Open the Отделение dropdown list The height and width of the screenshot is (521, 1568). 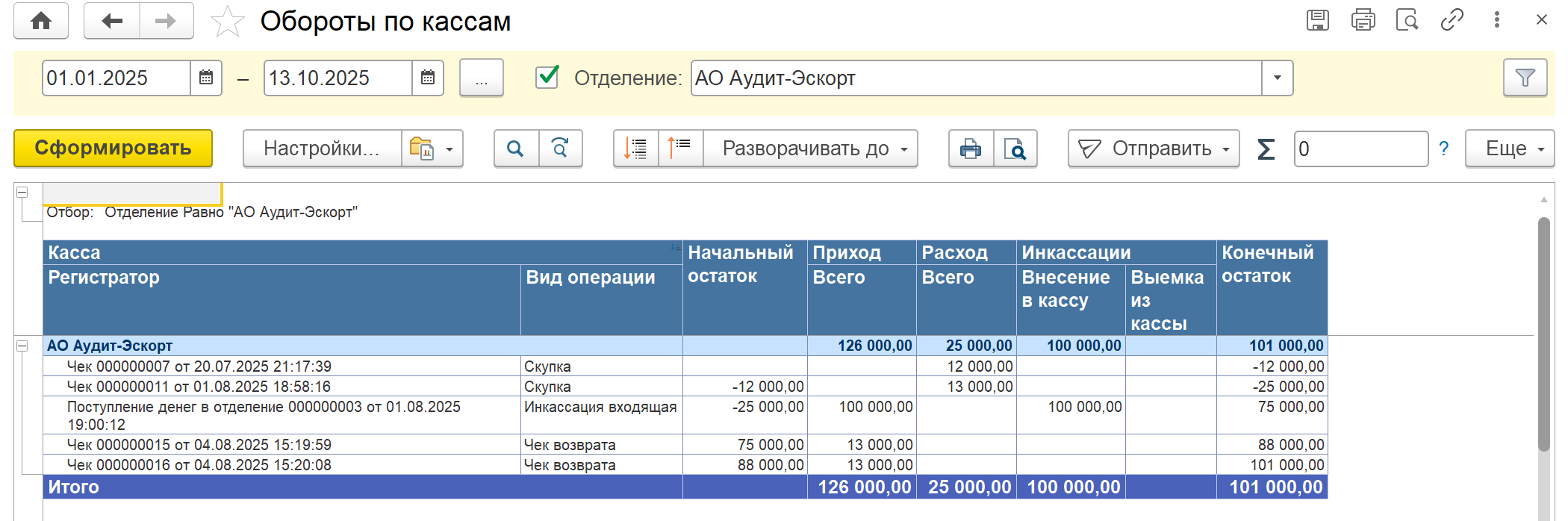coord(1277,78)
